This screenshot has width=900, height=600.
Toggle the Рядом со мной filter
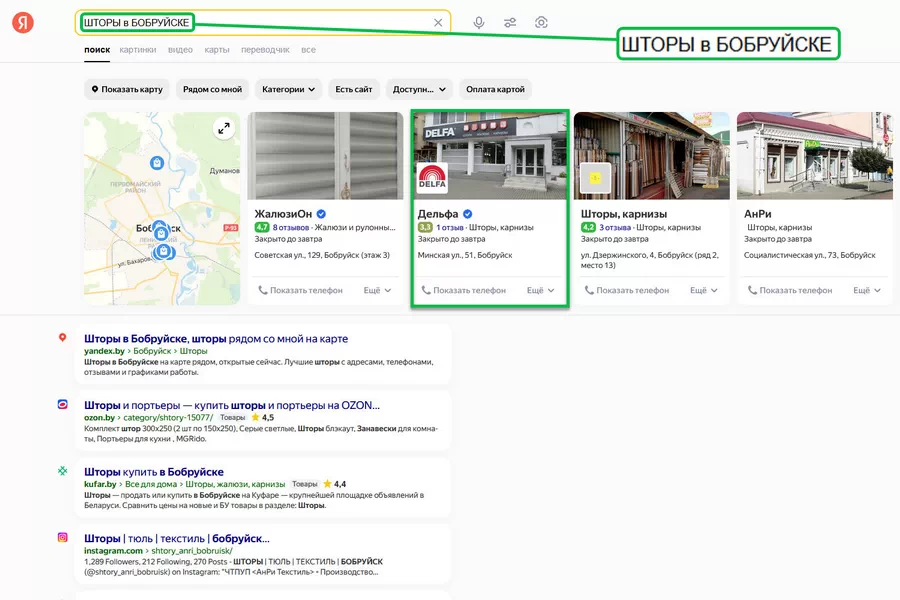212,89
